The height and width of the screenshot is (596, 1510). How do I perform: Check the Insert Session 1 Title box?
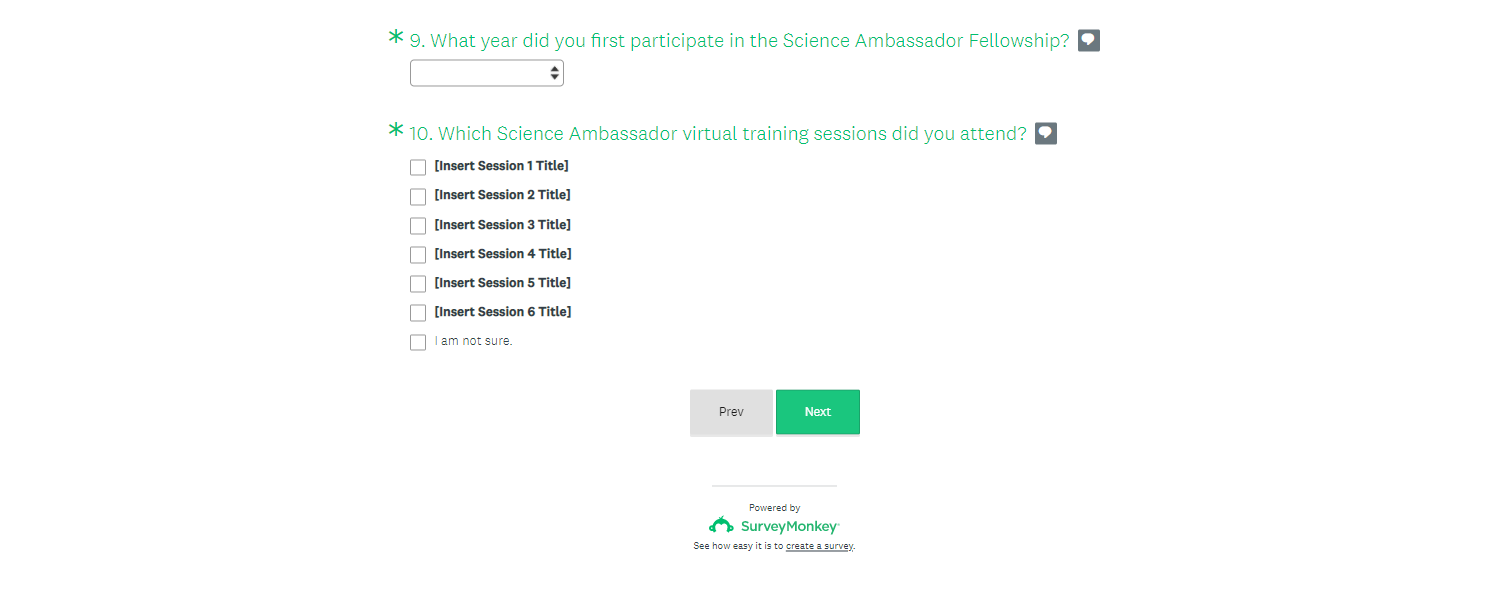click(418, 167)
